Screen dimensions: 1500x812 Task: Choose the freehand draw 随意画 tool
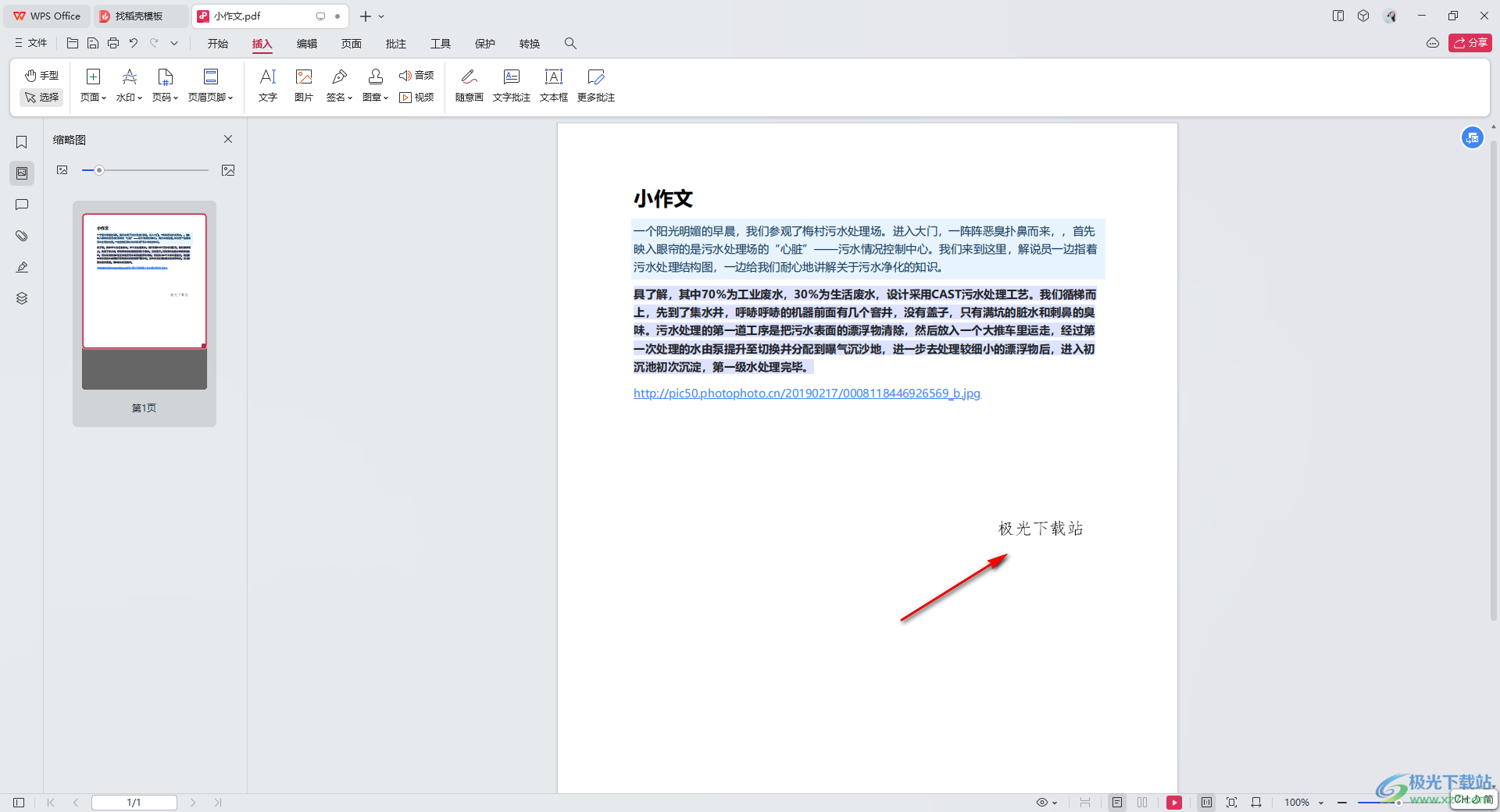click(x=470, y=86)
